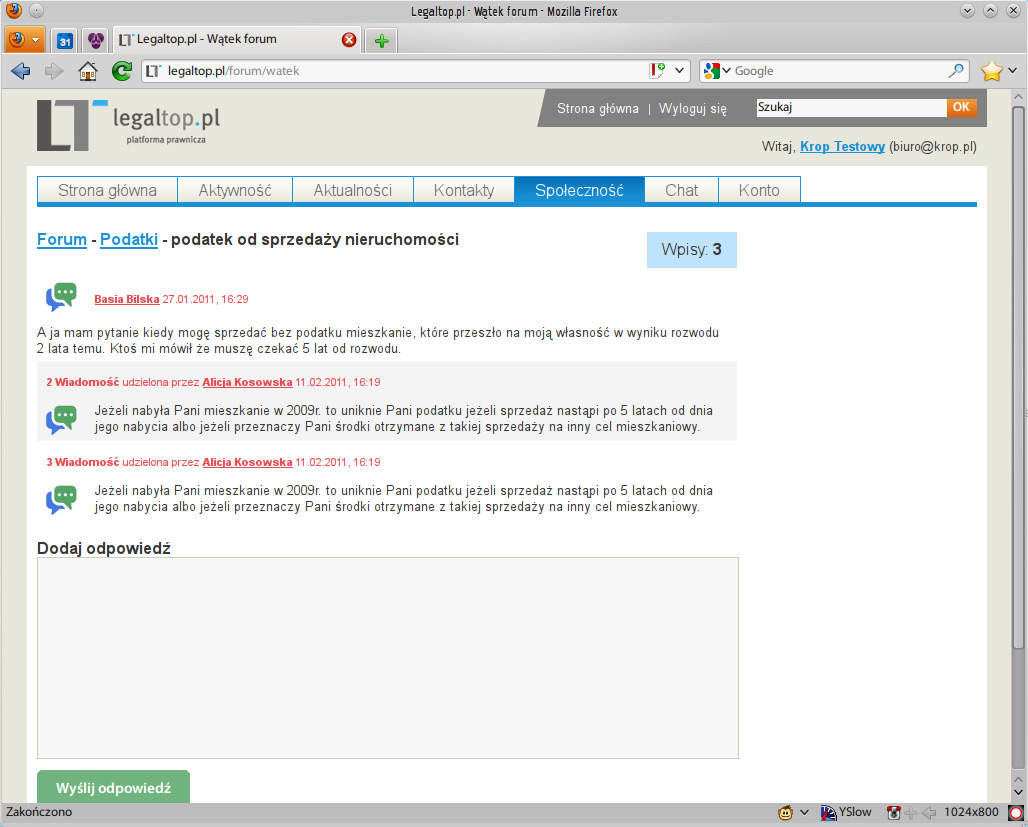Go to the Home page icon

(x=88, y=71)
